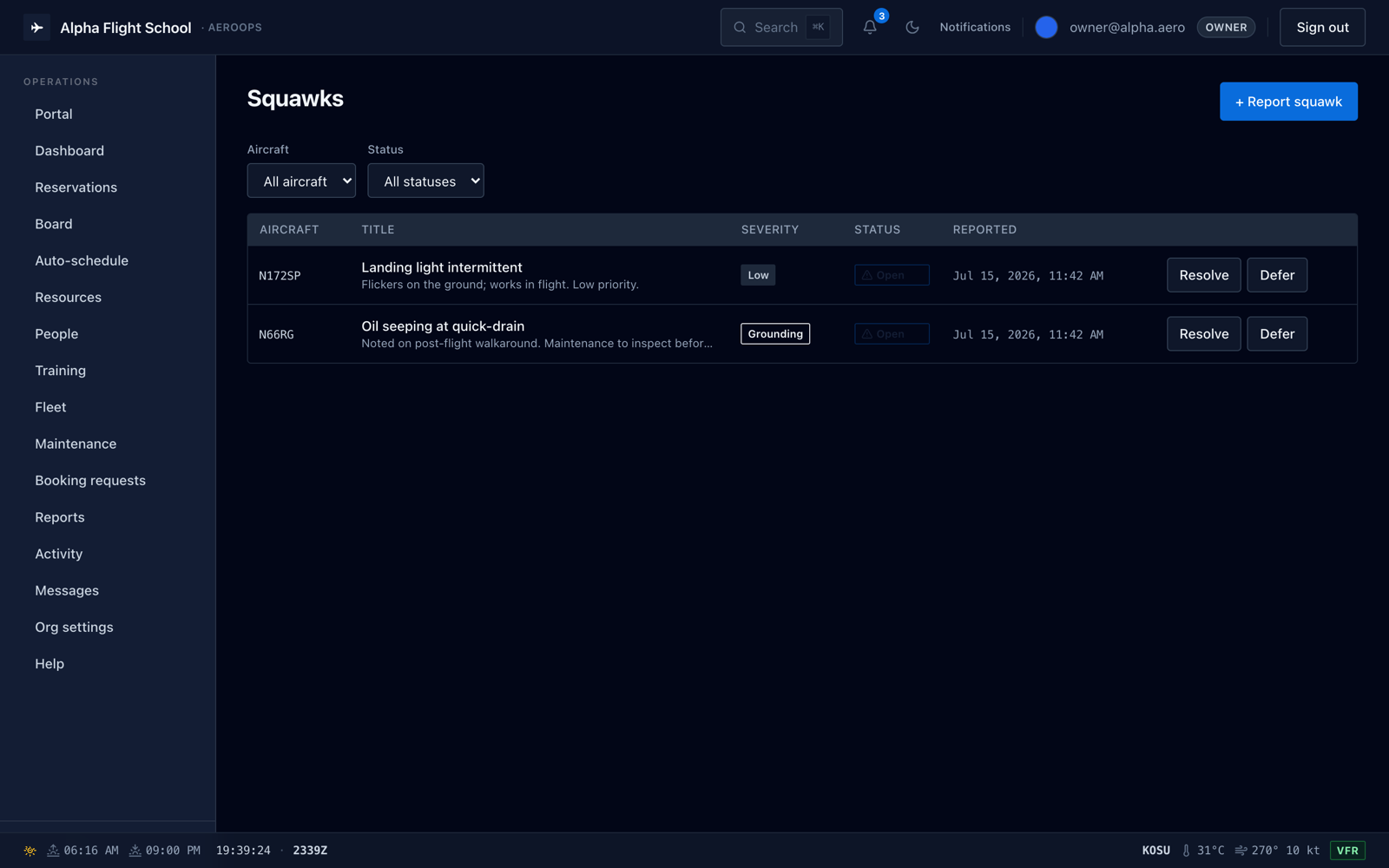Click the Open status badge for N172SP
1389x868 pixels.
892,275
